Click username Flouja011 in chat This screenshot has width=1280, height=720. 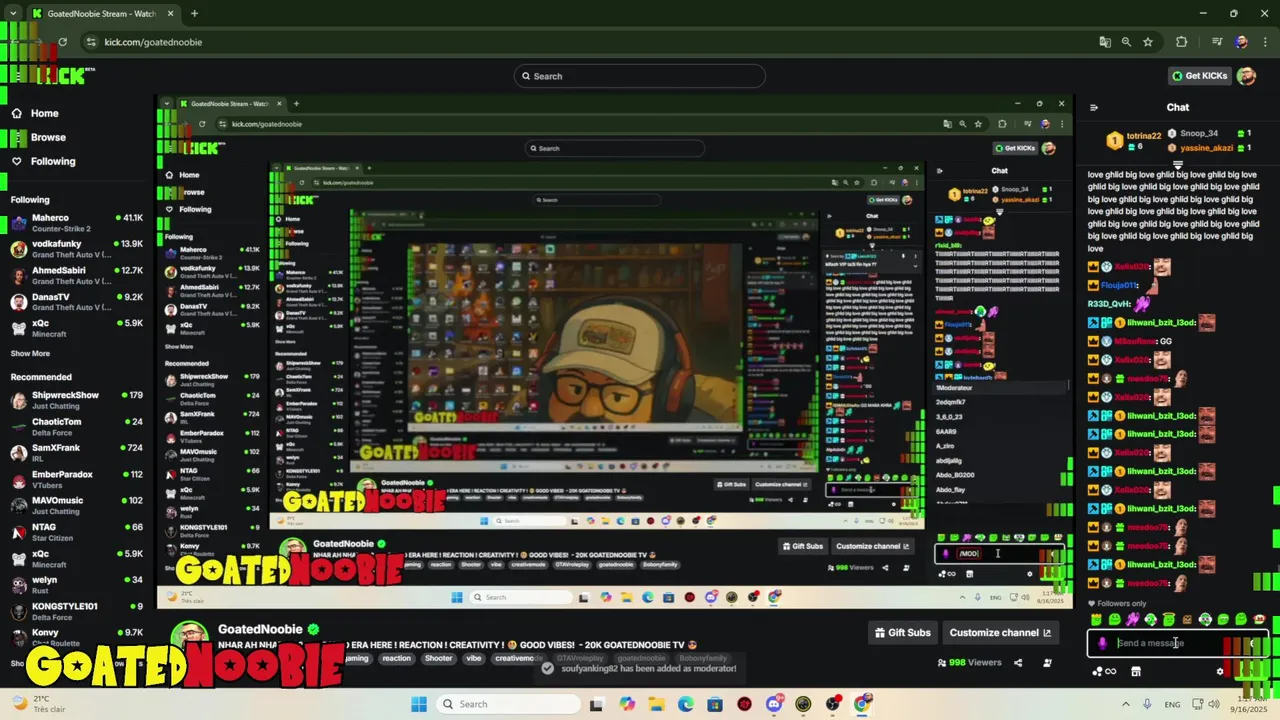click(x=1117, y=285)
